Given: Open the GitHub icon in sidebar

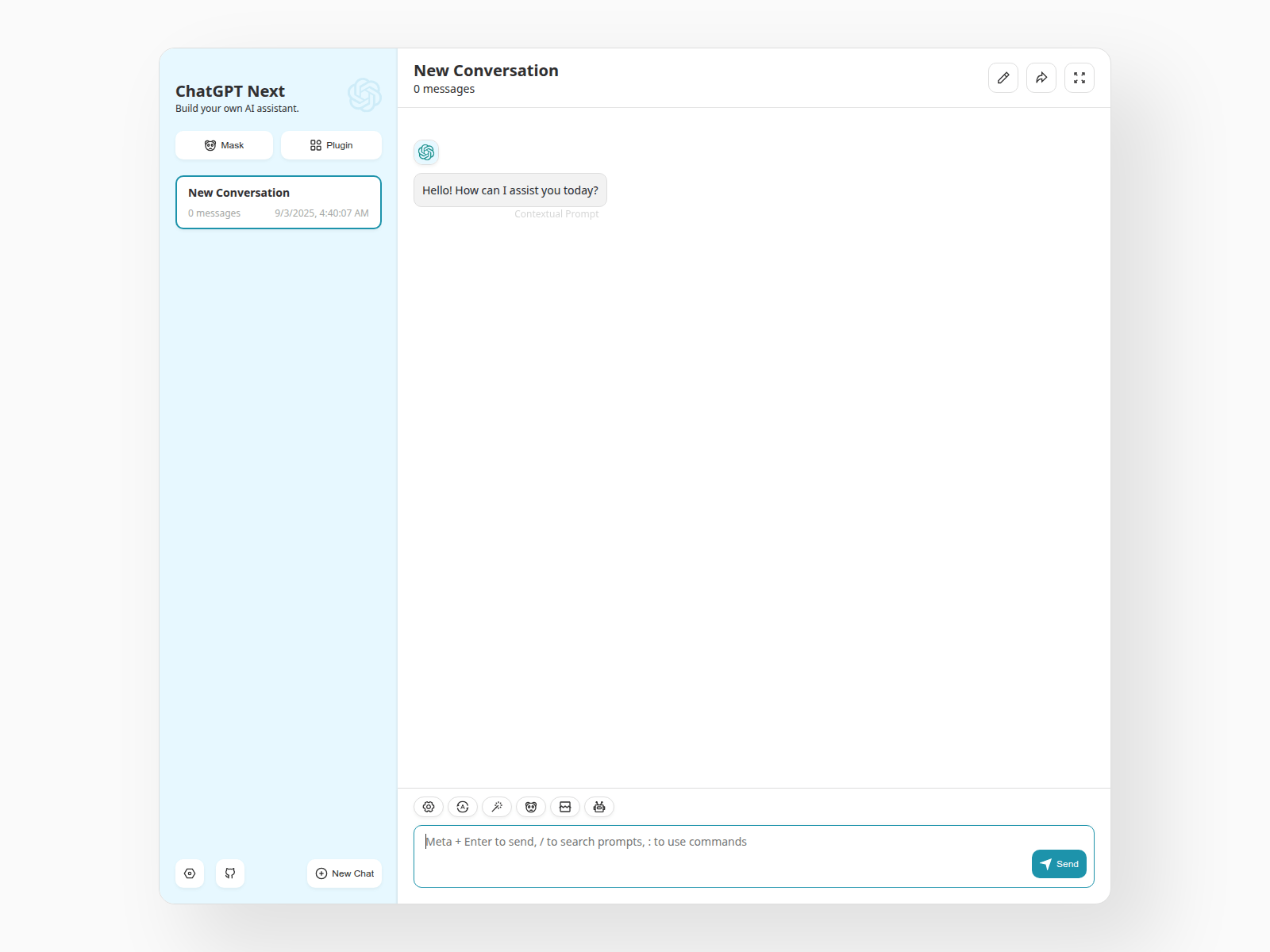Looking at the screenshot, I should (230, 873).
